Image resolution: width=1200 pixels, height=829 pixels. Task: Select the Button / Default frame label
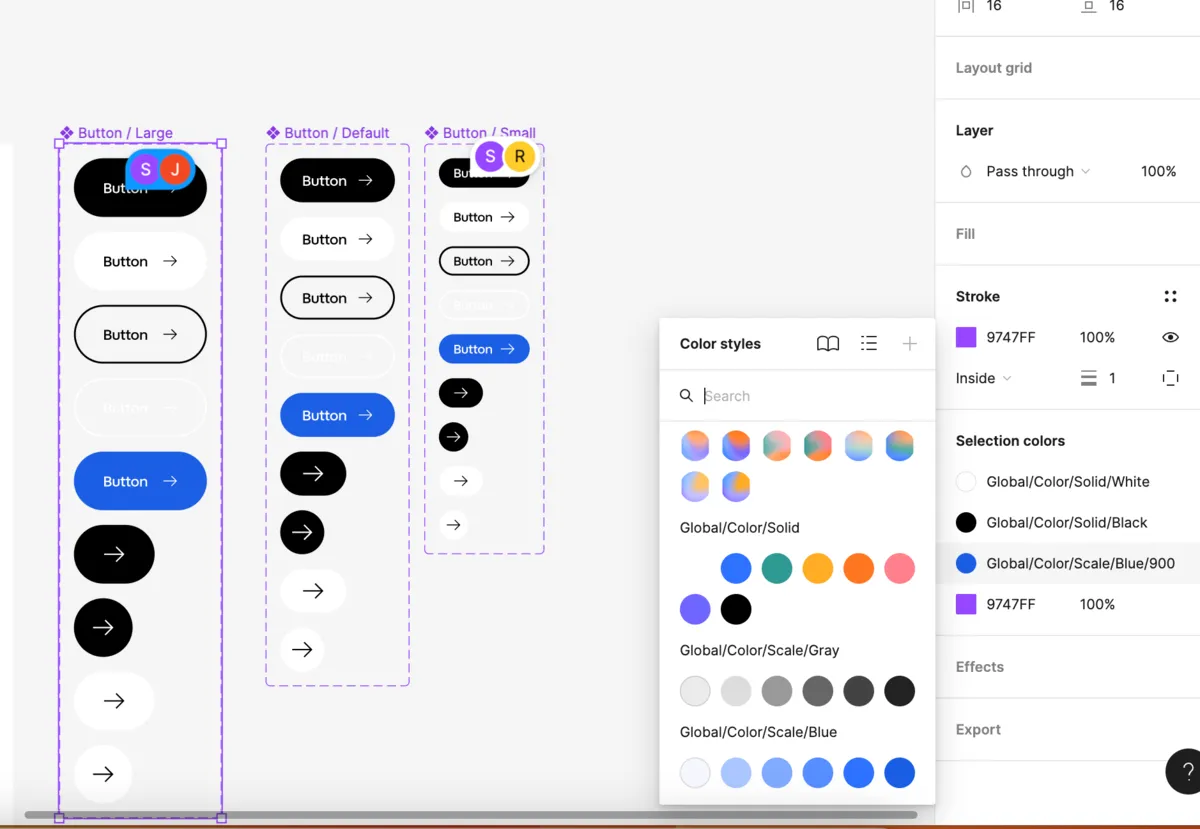coord(336,133)
